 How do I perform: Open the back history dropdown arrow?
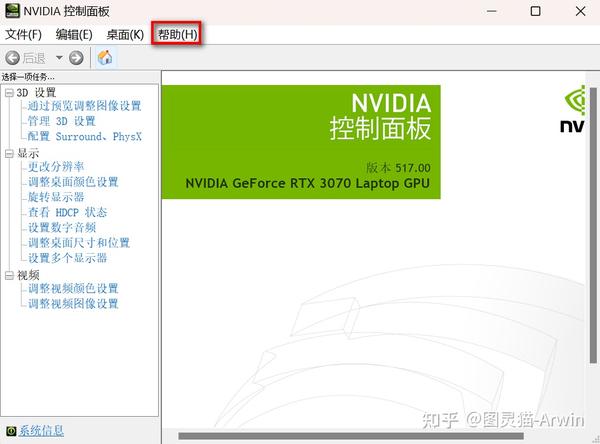click(59, 58)
